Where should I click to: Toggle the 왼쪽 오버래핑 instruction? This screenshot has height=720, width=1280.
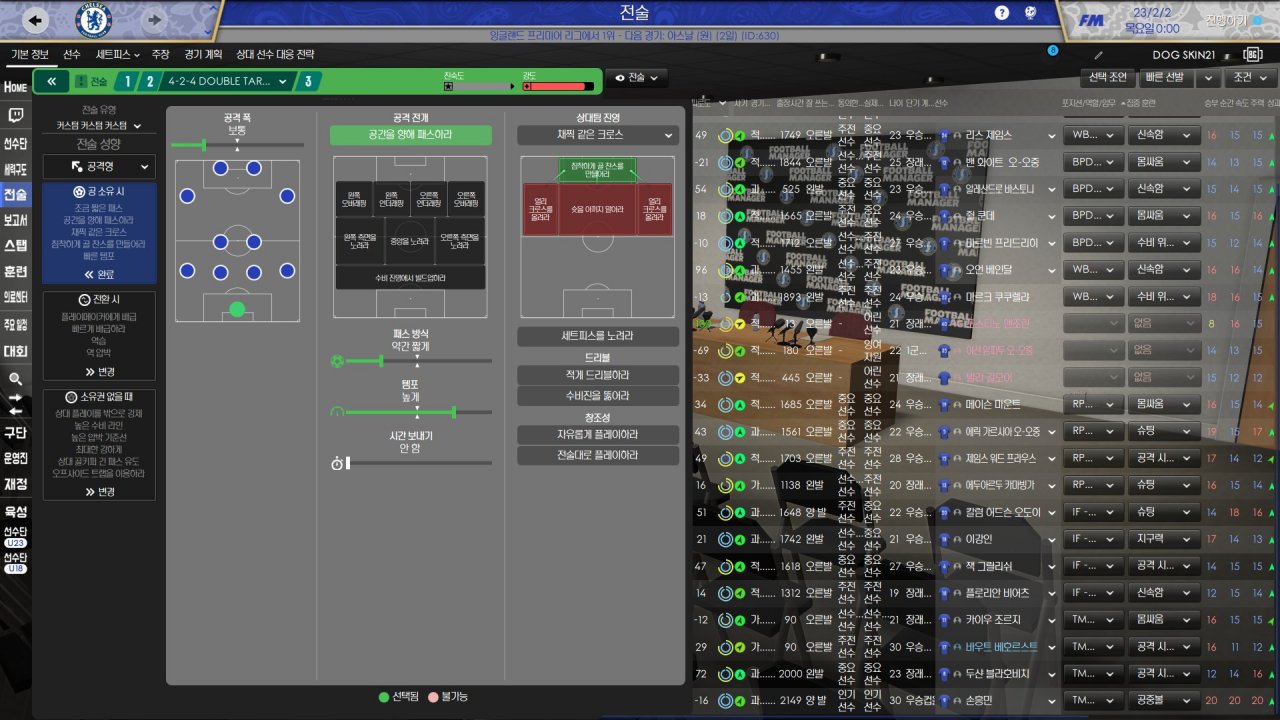354,200
